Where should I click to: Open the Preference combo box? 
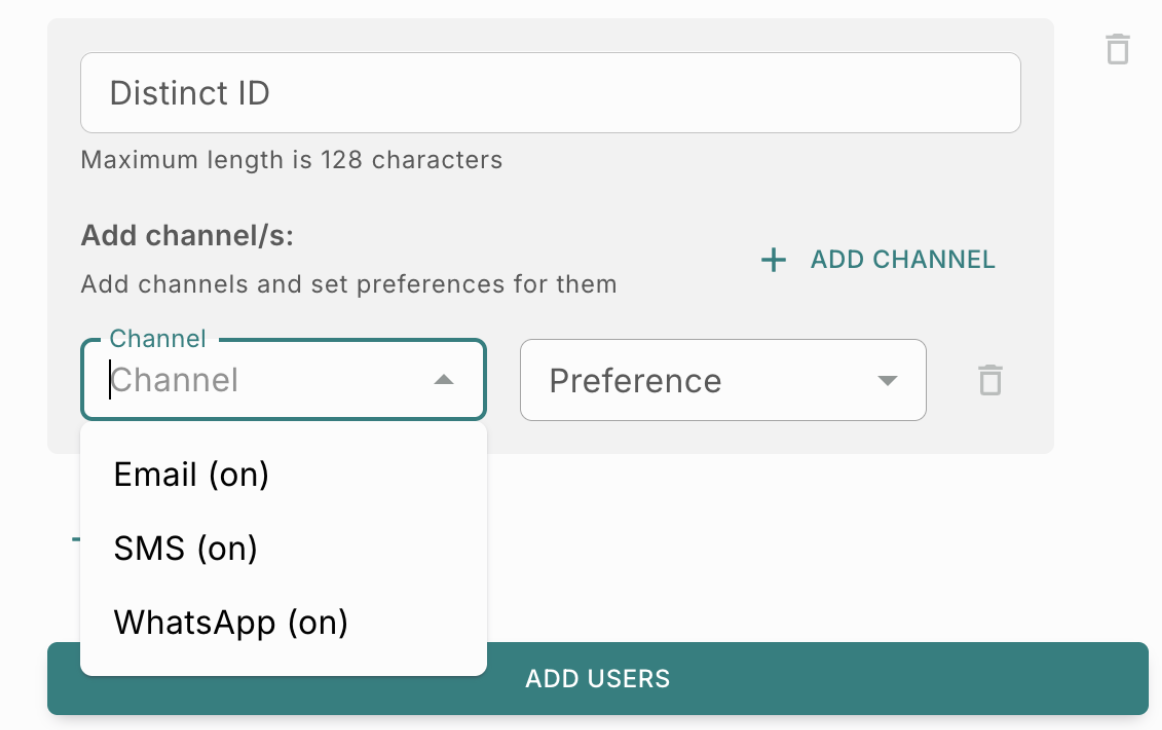(723, 380)
